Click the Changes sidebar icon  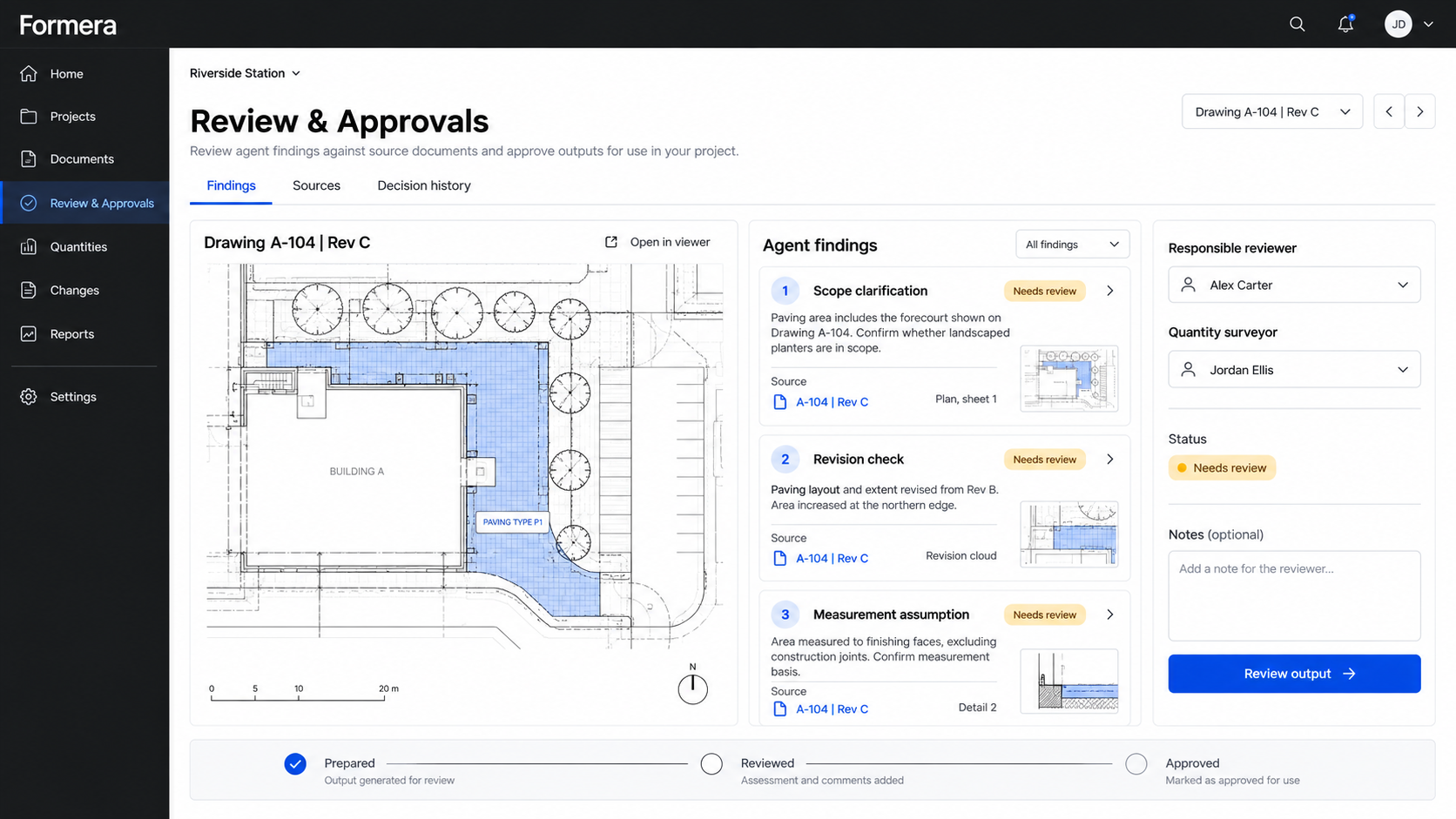tap(29, 291)
